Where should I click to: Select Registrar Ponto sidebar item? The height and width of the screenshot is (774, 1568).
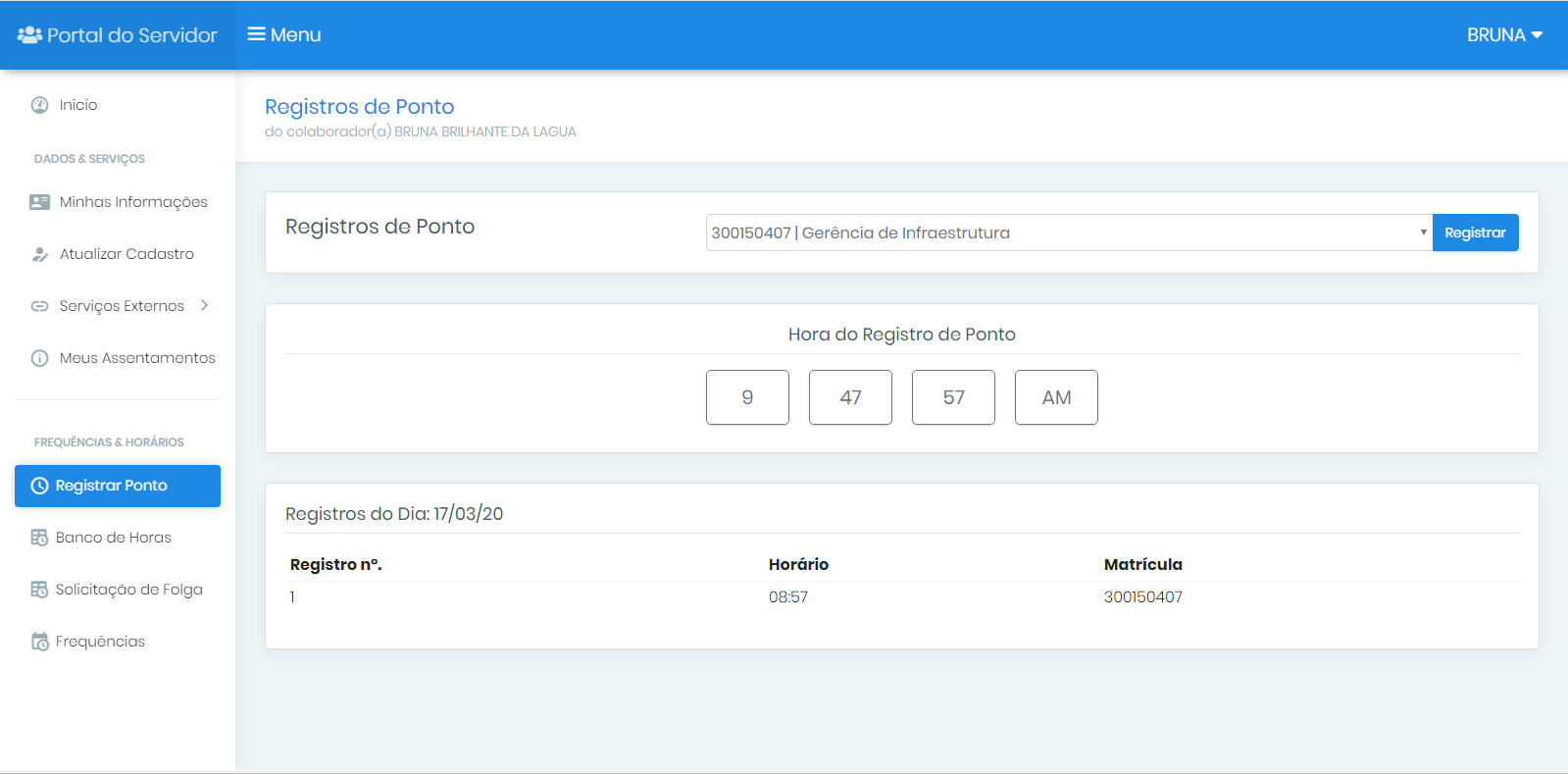(x=118, y=486)
